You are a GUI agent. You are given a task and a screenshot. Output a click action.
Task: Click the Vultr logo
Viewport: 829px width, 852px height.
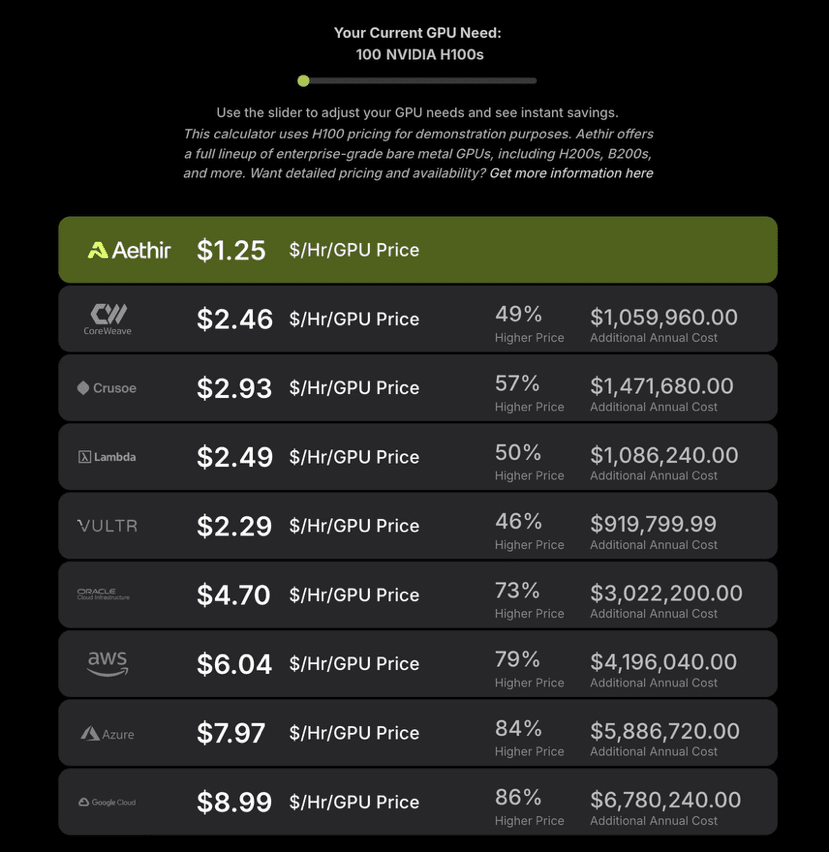pos(107,526)
